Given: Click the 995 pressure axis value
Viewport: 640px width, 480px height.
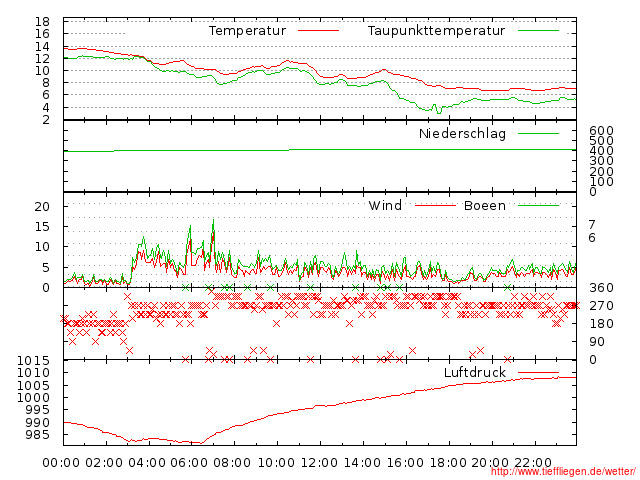Looking at the screenshot, I should [x=38, y=410].
